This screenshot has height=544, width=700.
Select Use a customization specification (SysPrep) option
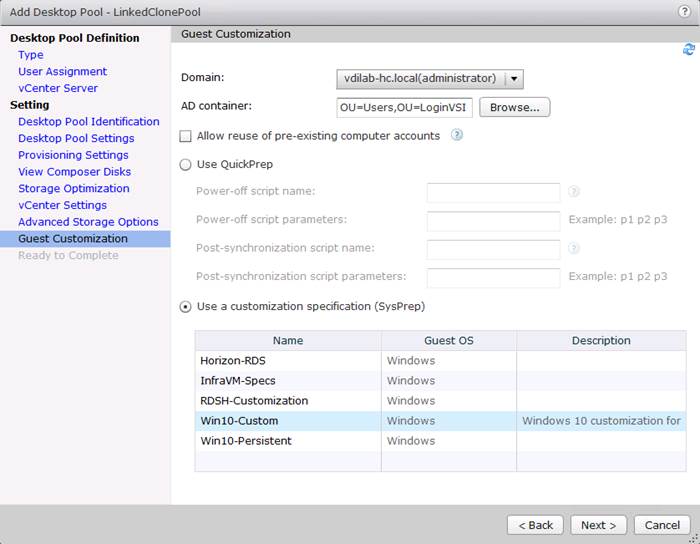(x=185, y=307)
